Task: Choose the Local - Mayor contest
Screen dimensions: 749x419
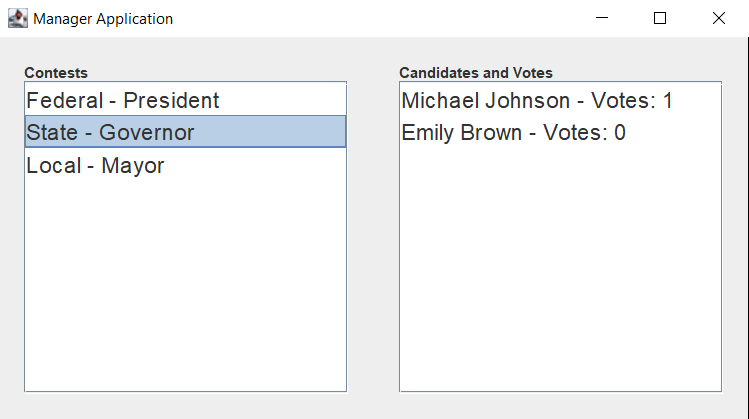Action: (185, 164)
